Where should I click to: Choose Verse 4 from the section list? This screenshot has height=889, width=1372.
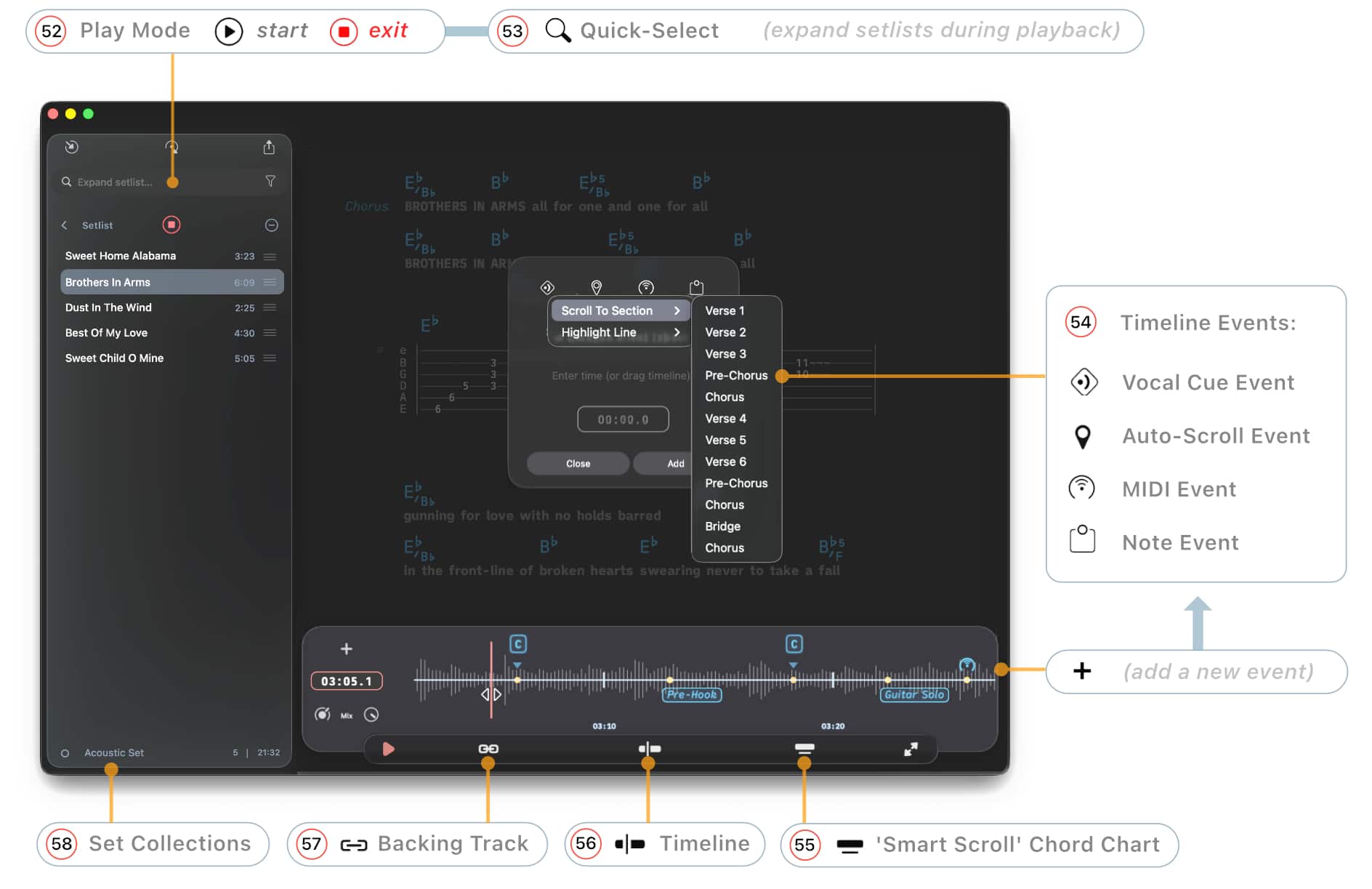click(x=725, y=419)
